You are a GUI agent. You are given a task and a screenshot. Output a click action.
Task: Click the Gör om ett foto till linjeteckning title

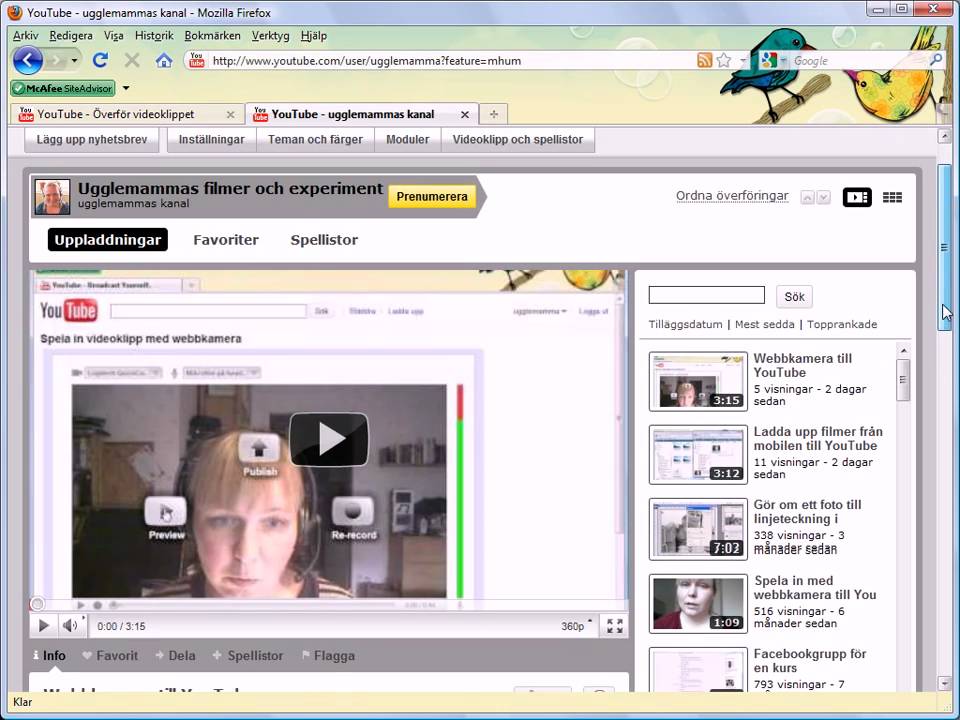coord(807,512)
